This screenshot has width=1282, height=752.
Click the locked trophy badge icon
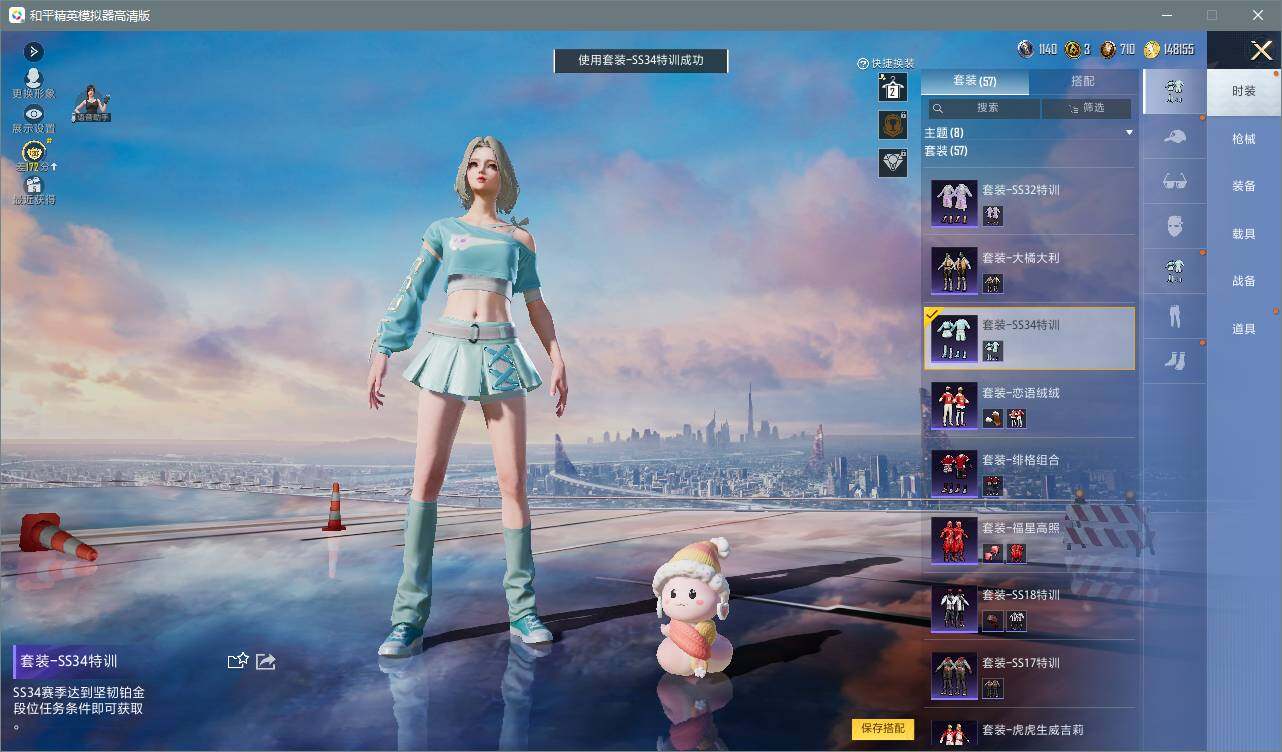[892, 125]
